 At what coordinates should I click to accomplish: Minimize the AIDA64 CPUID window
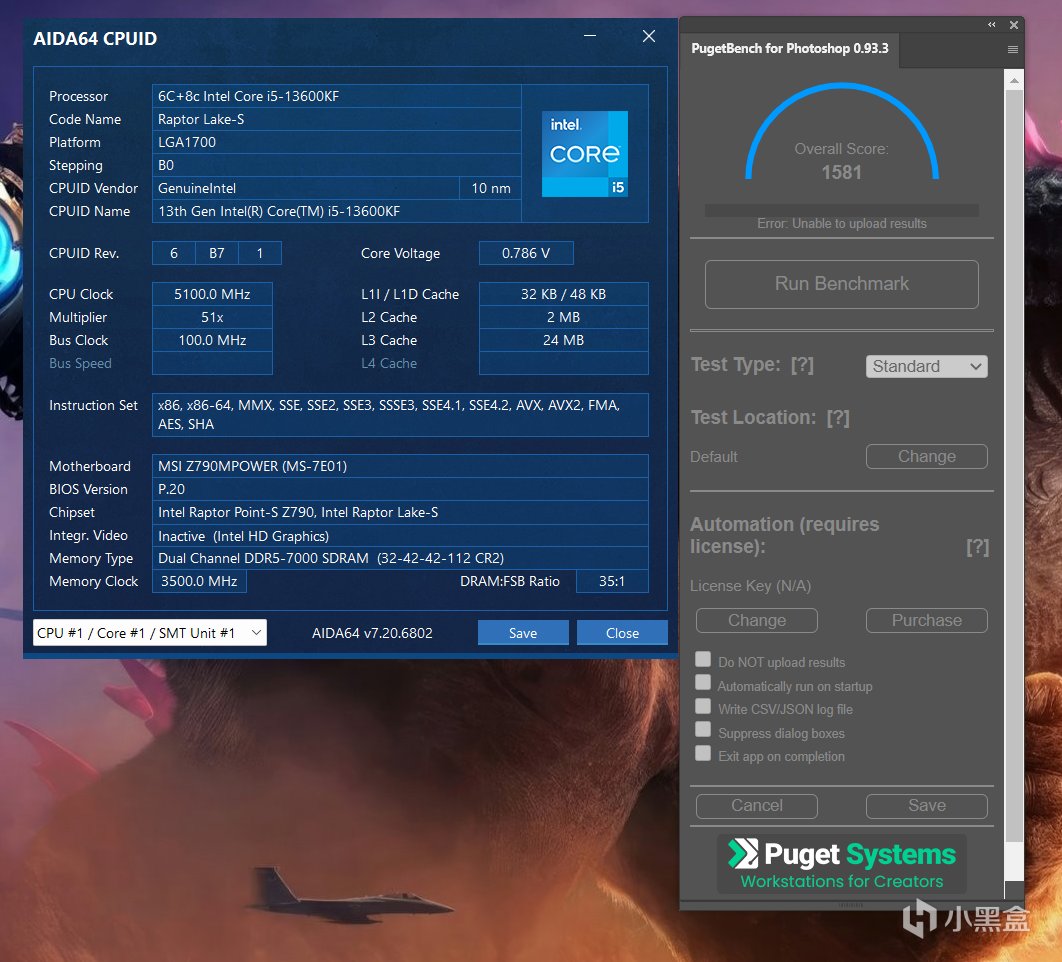[x=590, y=36]
